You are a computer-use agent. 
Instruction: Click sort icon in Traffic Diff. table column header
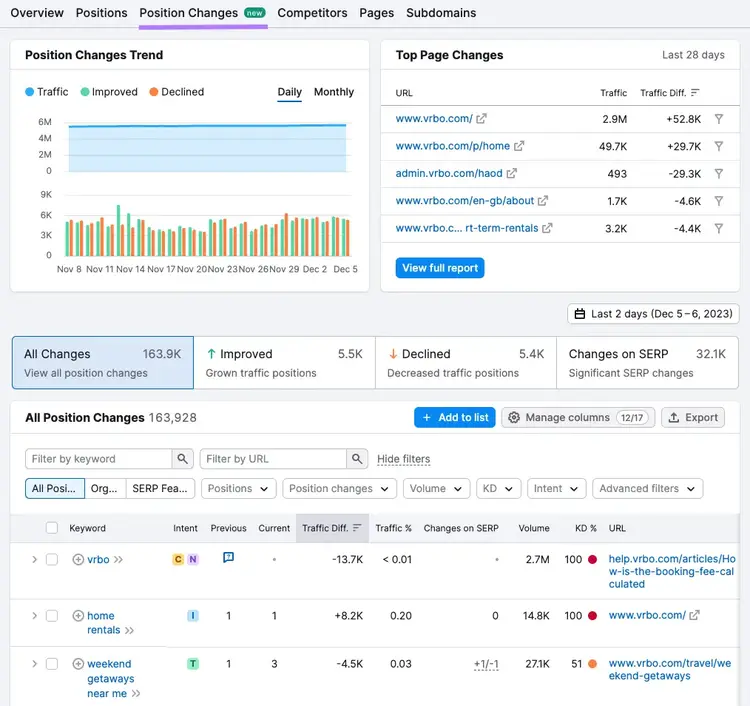pos(357,528)
